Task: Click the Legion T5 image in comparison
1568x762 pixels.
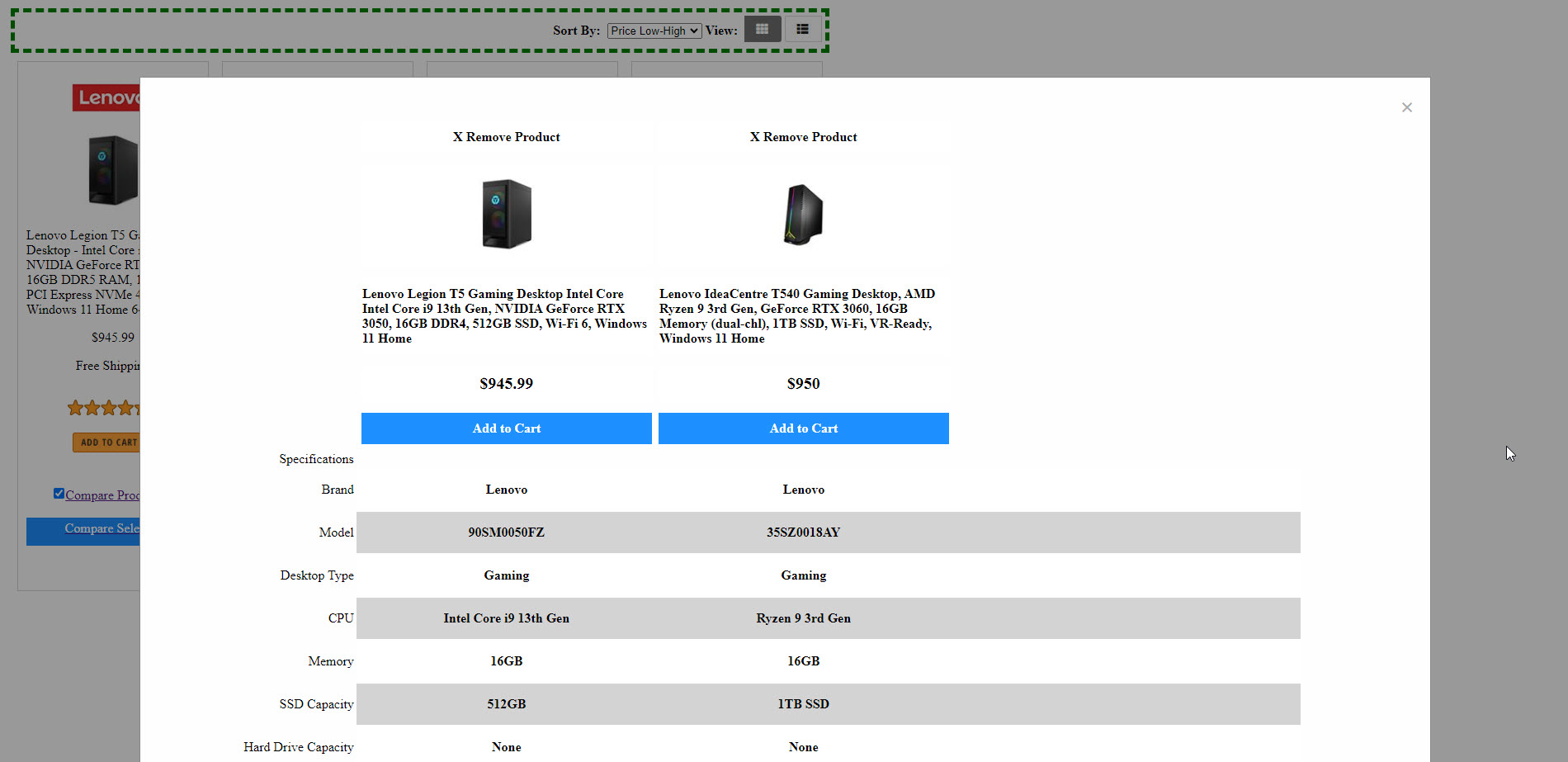Action: 506,214
